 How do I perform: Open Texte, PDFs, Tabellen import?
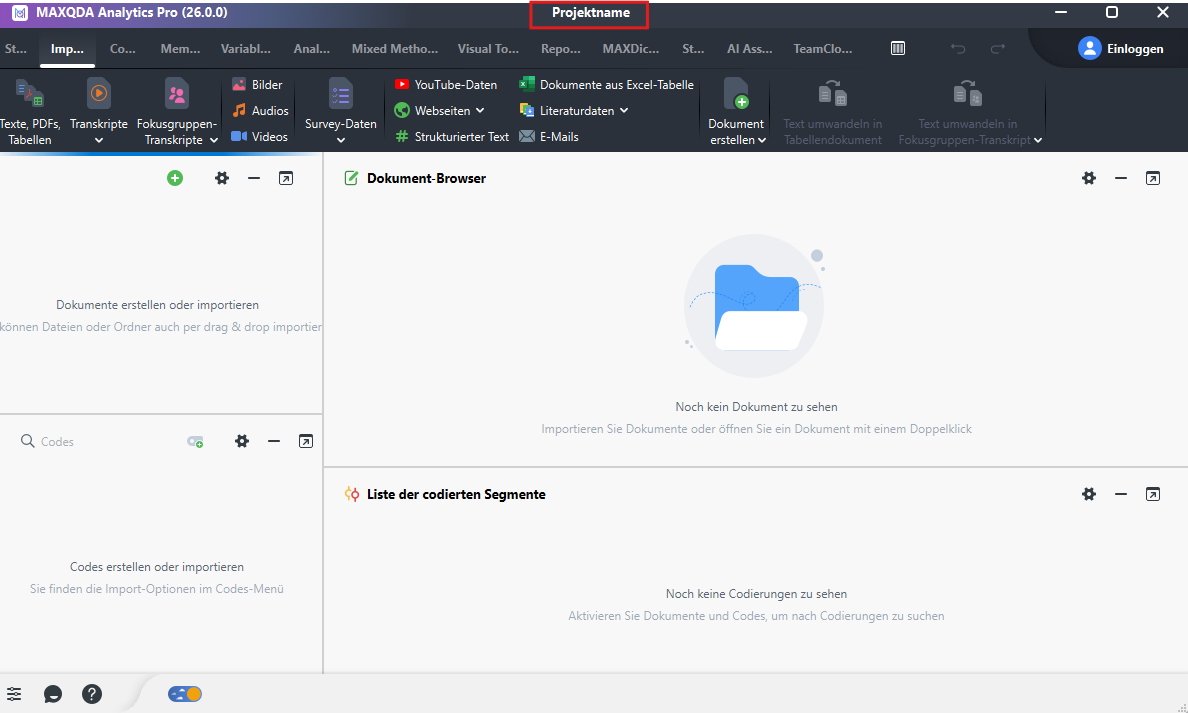[x=30, y=111]
